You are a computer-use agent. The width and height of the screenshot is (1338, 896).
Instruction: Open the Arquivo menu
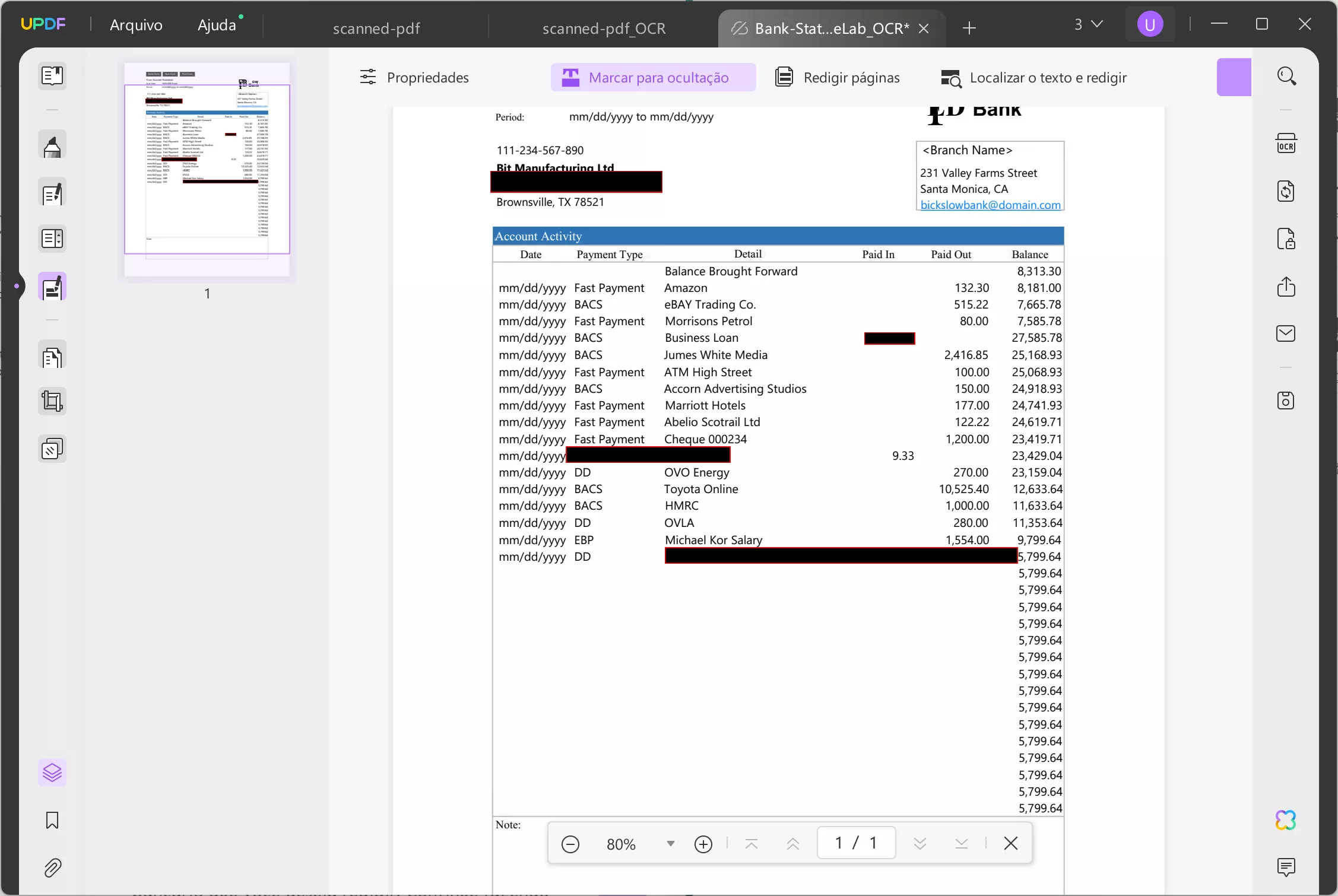click(x=136, y=25)
